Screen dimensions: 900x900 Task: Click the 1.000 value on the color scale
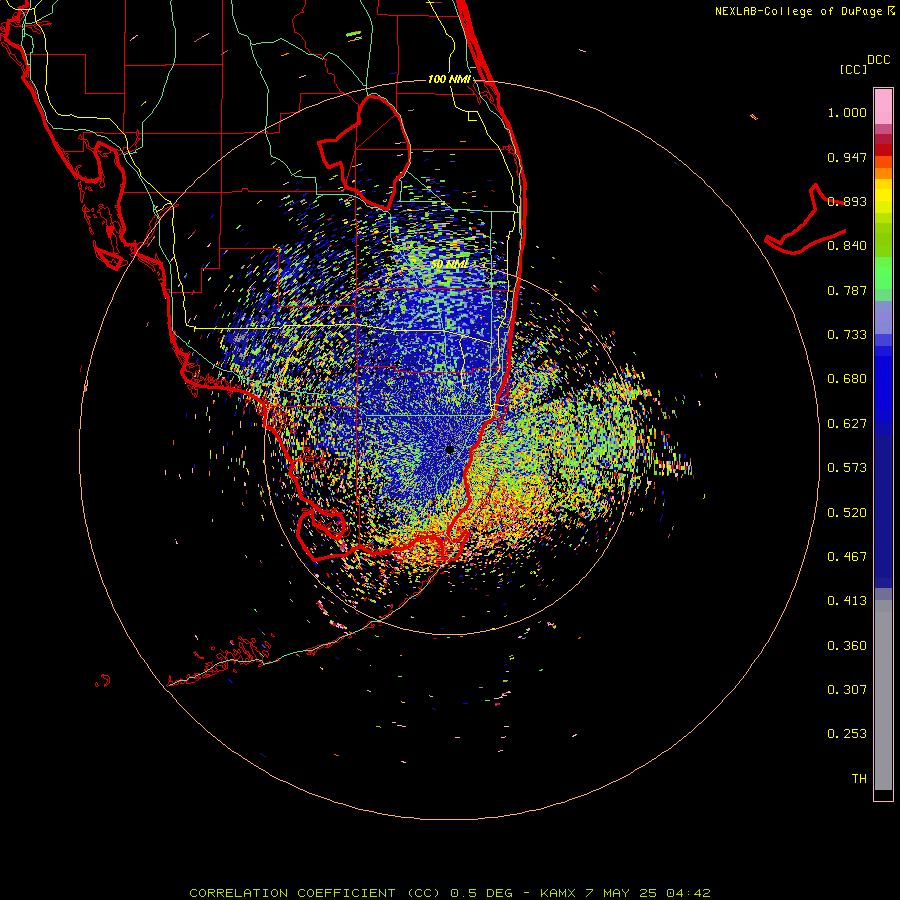coord(847,112)
